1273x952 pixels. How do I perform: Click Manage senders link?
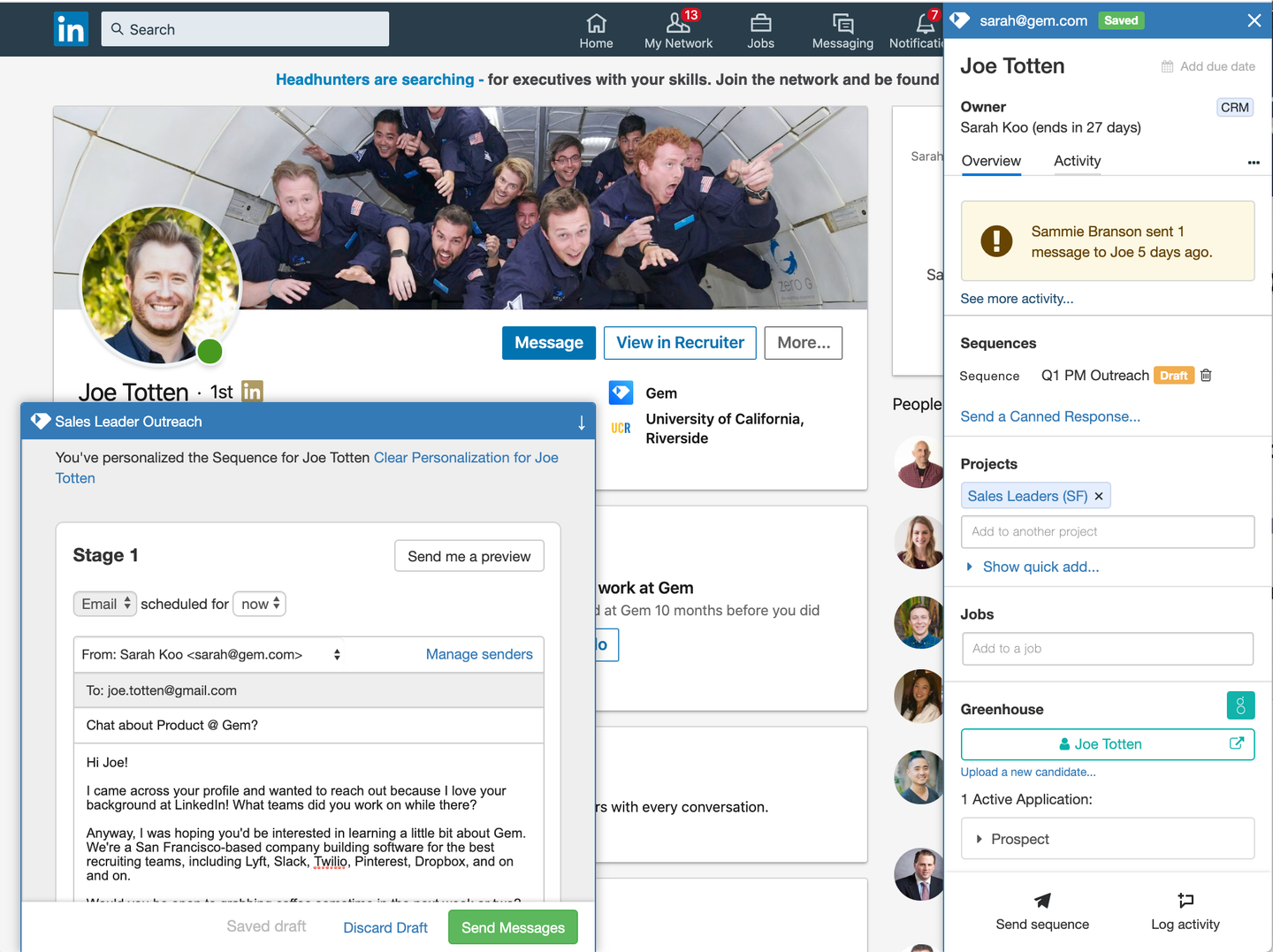tap(479, 654)
